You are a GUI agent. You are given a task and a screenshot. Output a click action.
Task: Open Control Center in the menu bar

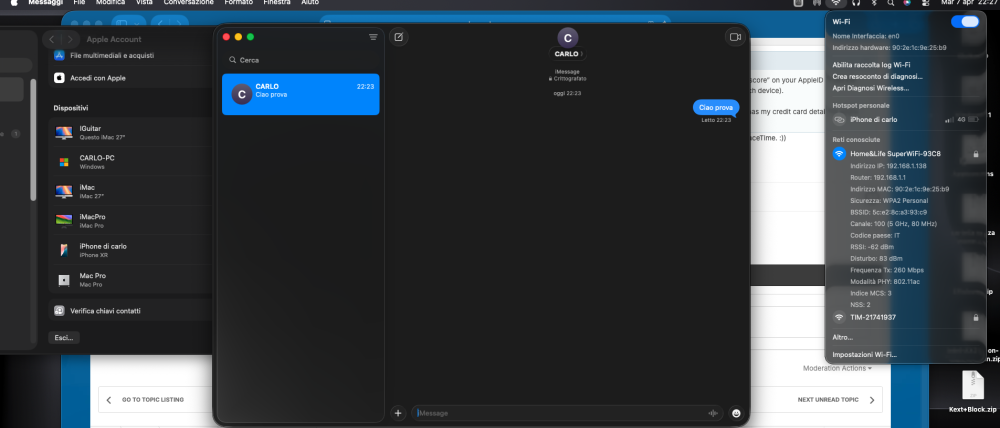coord(925,3)
